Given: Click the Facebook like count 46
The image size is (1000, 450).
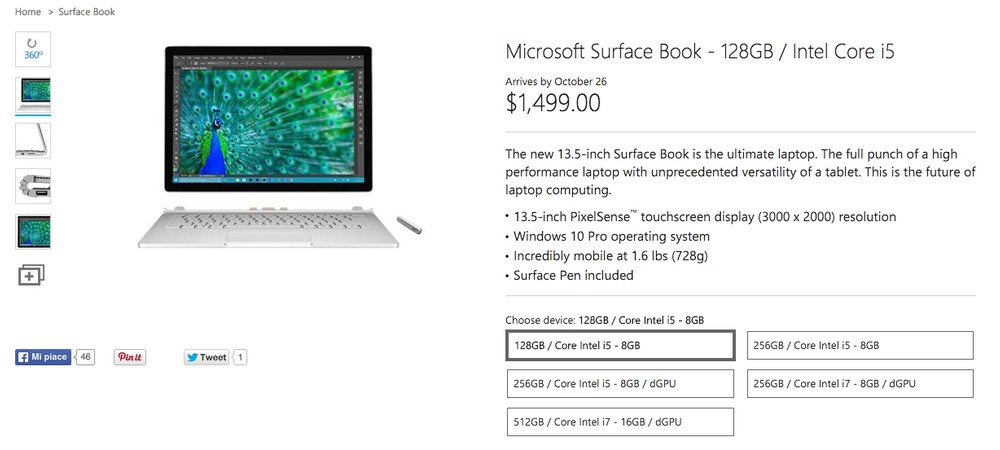Looking at the screenshot, I should [85, 357].
